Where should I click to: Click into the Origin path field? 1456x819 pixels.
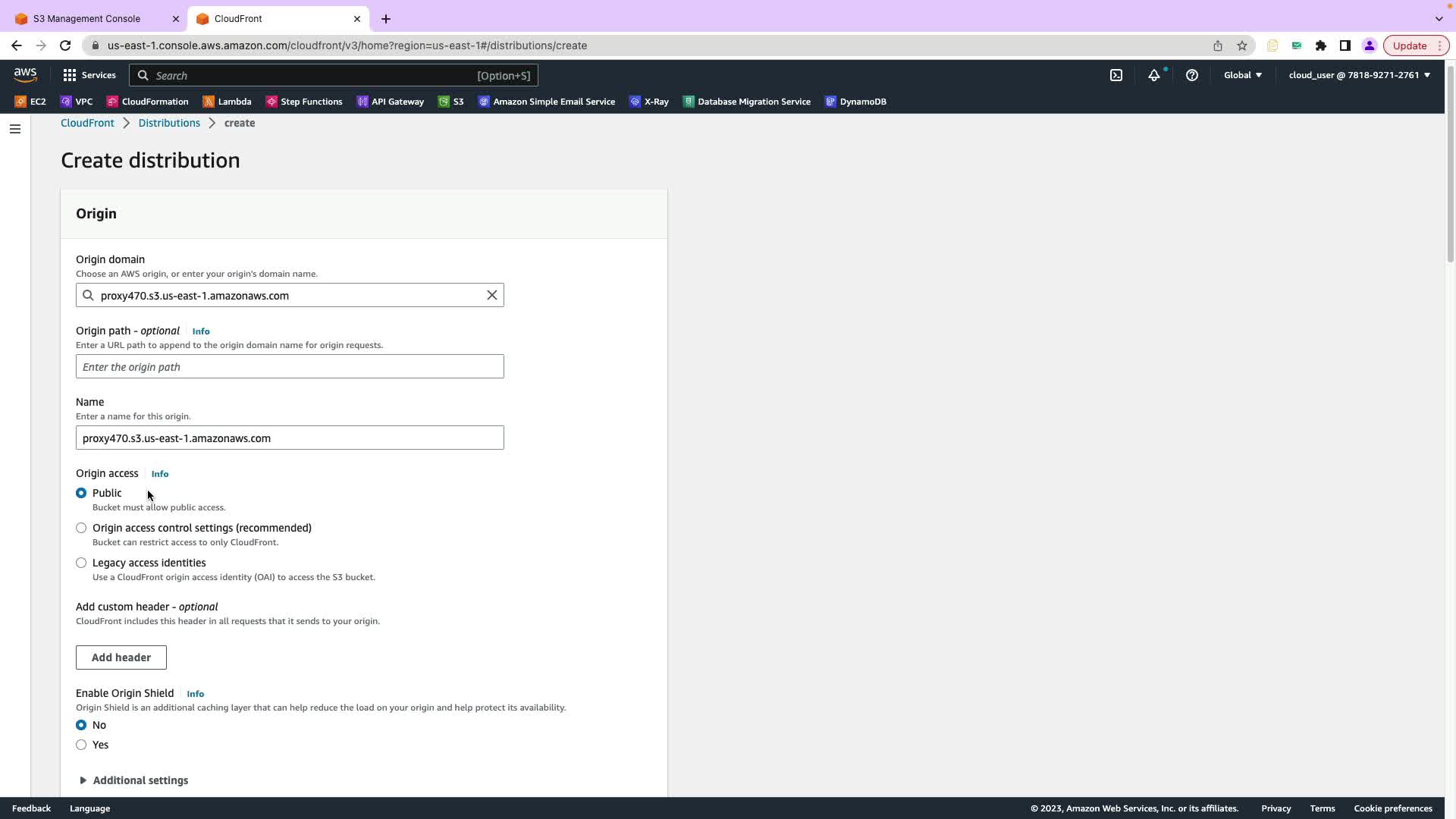tap(290, 367)
